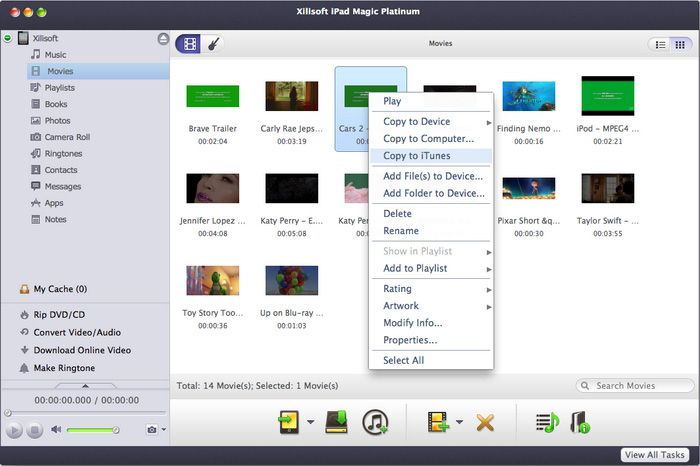Open the Copy to Device dropdown arrow
Screen dimensions: 700x466
(311, 422)
